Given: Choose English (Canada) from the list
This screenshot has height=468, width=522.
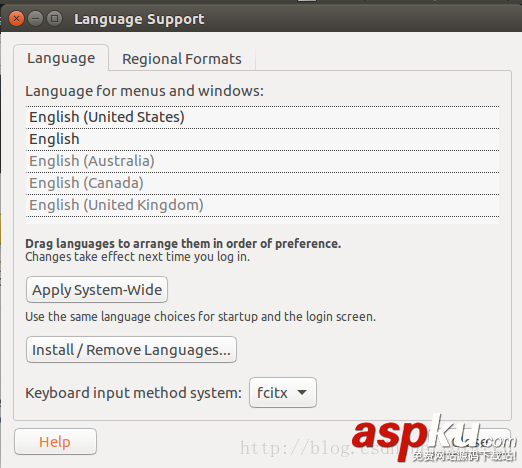Looking at the screenshot, I should [262, 183].
